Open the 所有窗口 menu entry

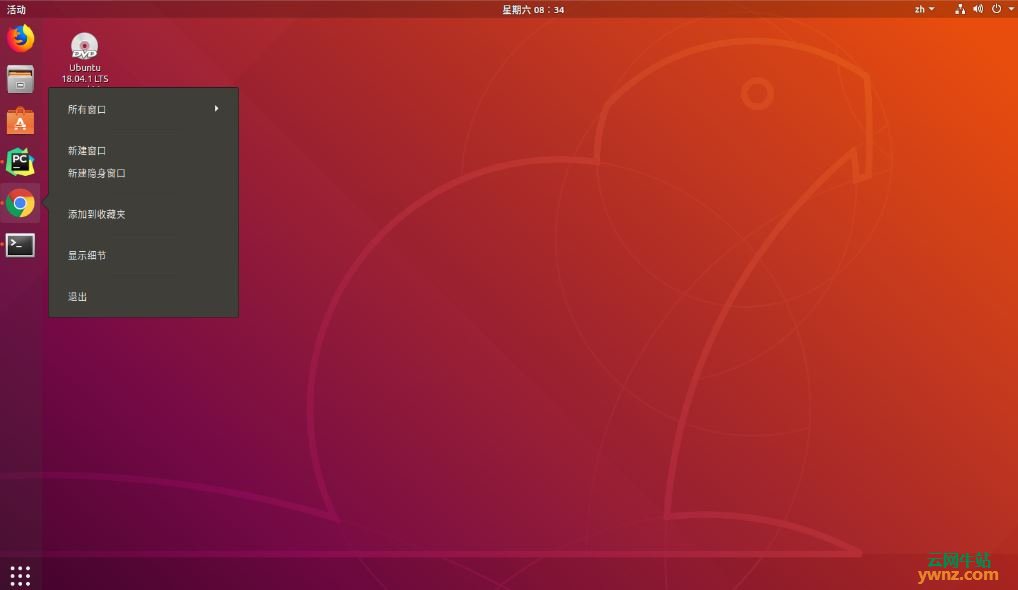click(x=143, y=109)
